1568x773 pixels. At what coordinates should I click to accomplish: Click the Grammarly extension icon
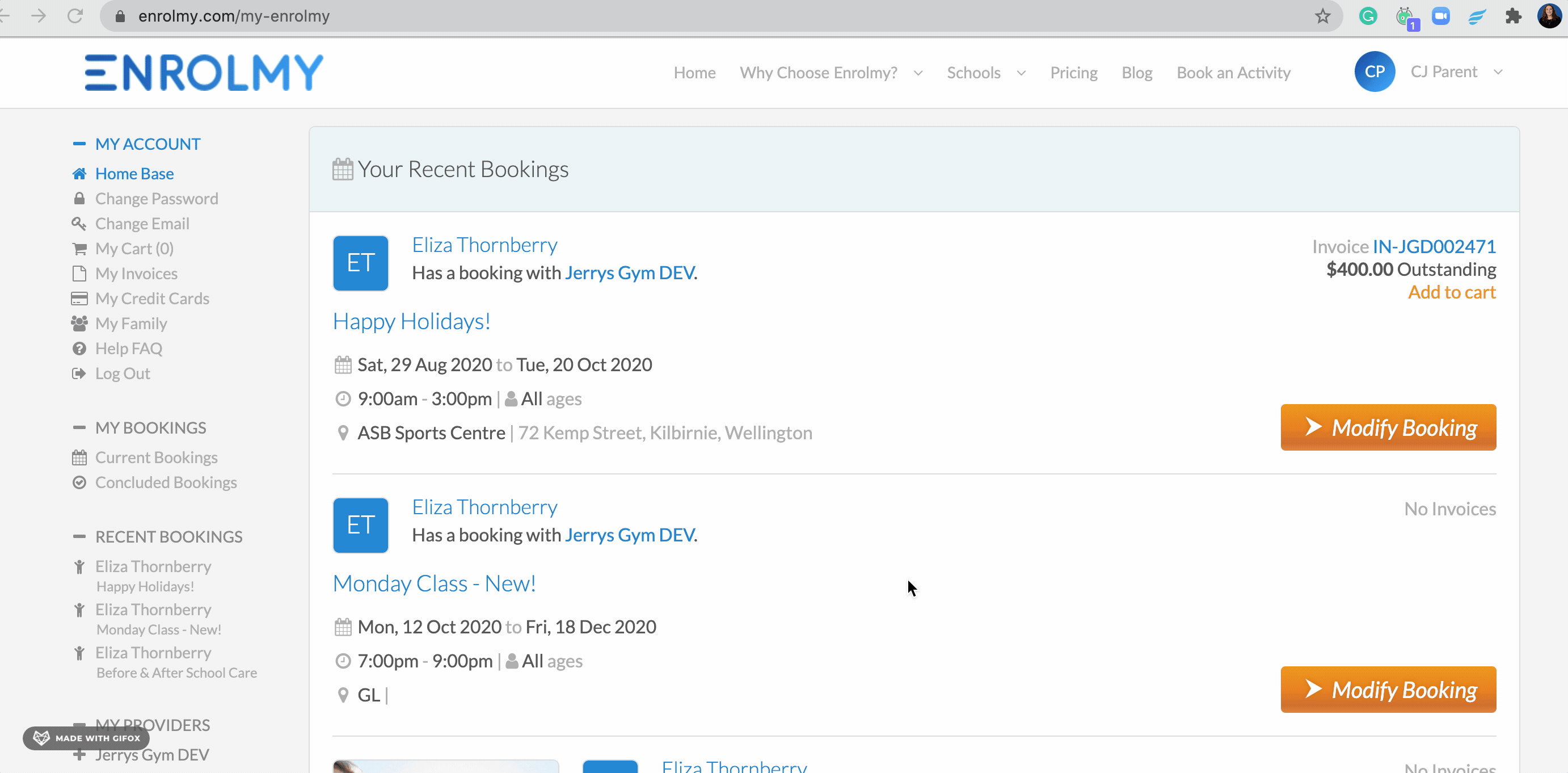coord(1368,16)
